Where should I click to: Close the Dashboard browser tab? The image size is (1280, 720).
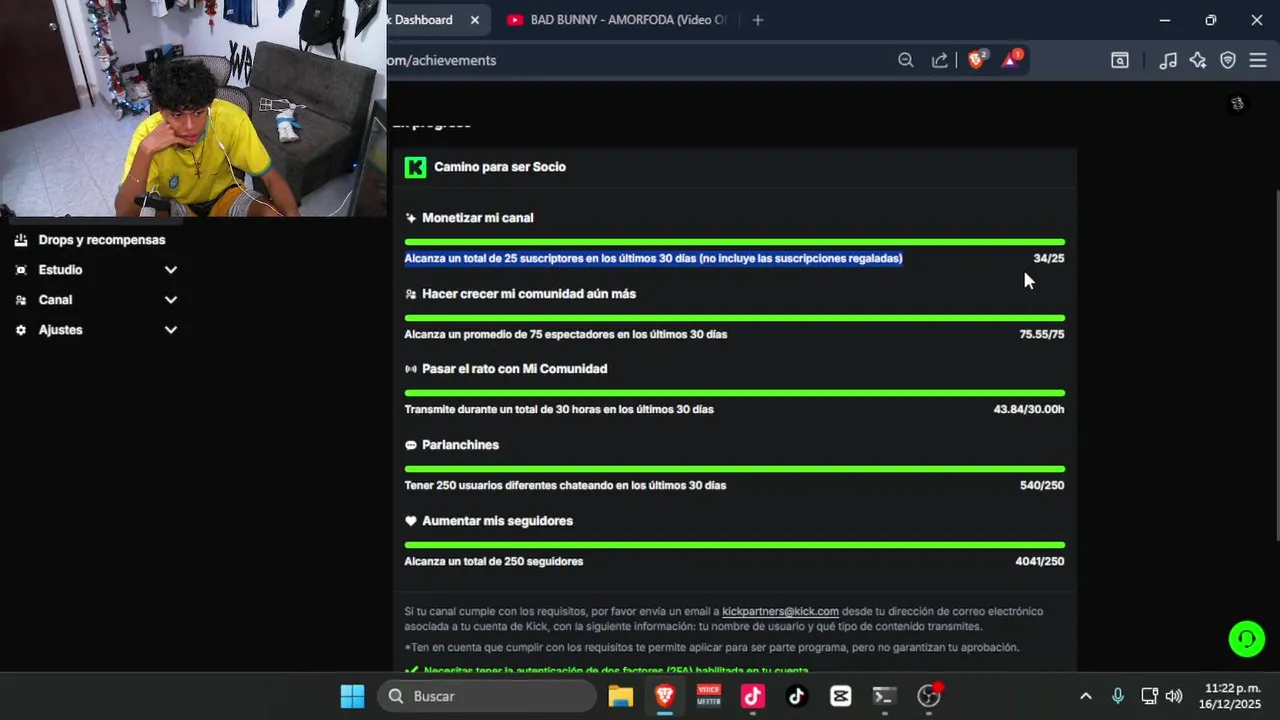tap(475, 20)
